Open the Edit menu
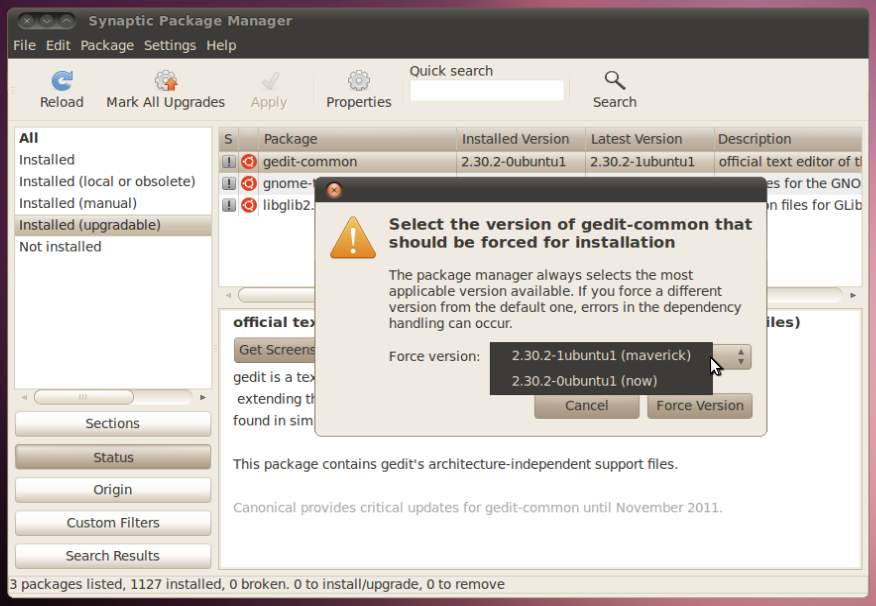Screen dimensions: 876x606 click(58, 45)
